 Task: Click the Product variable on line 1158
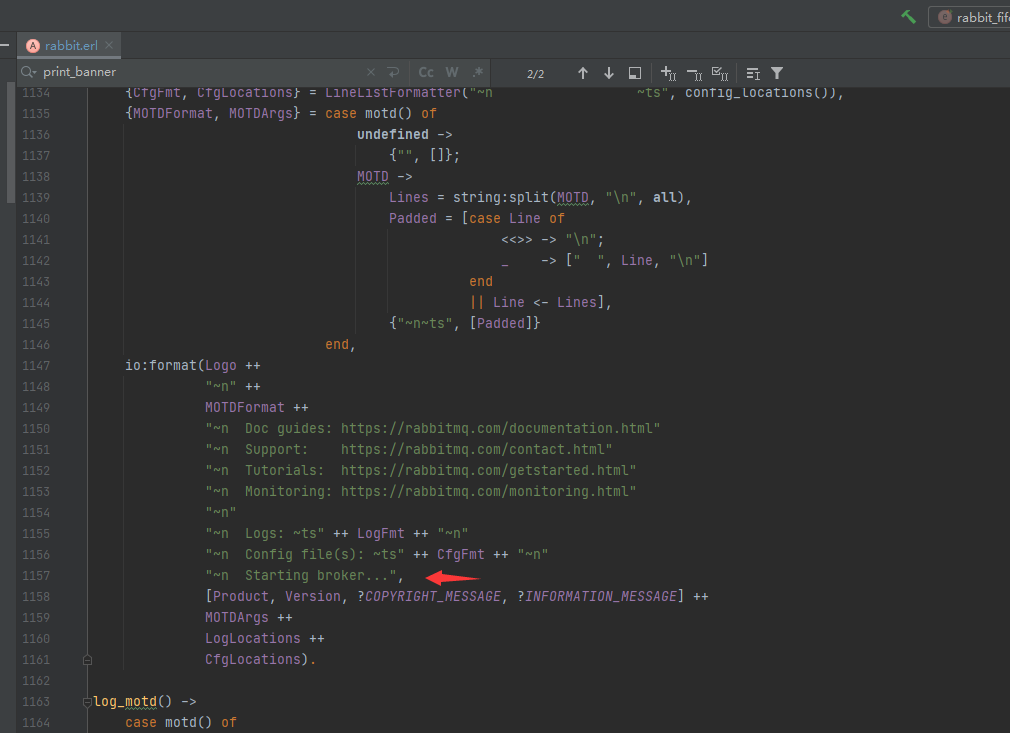click(x=241, y=596)
